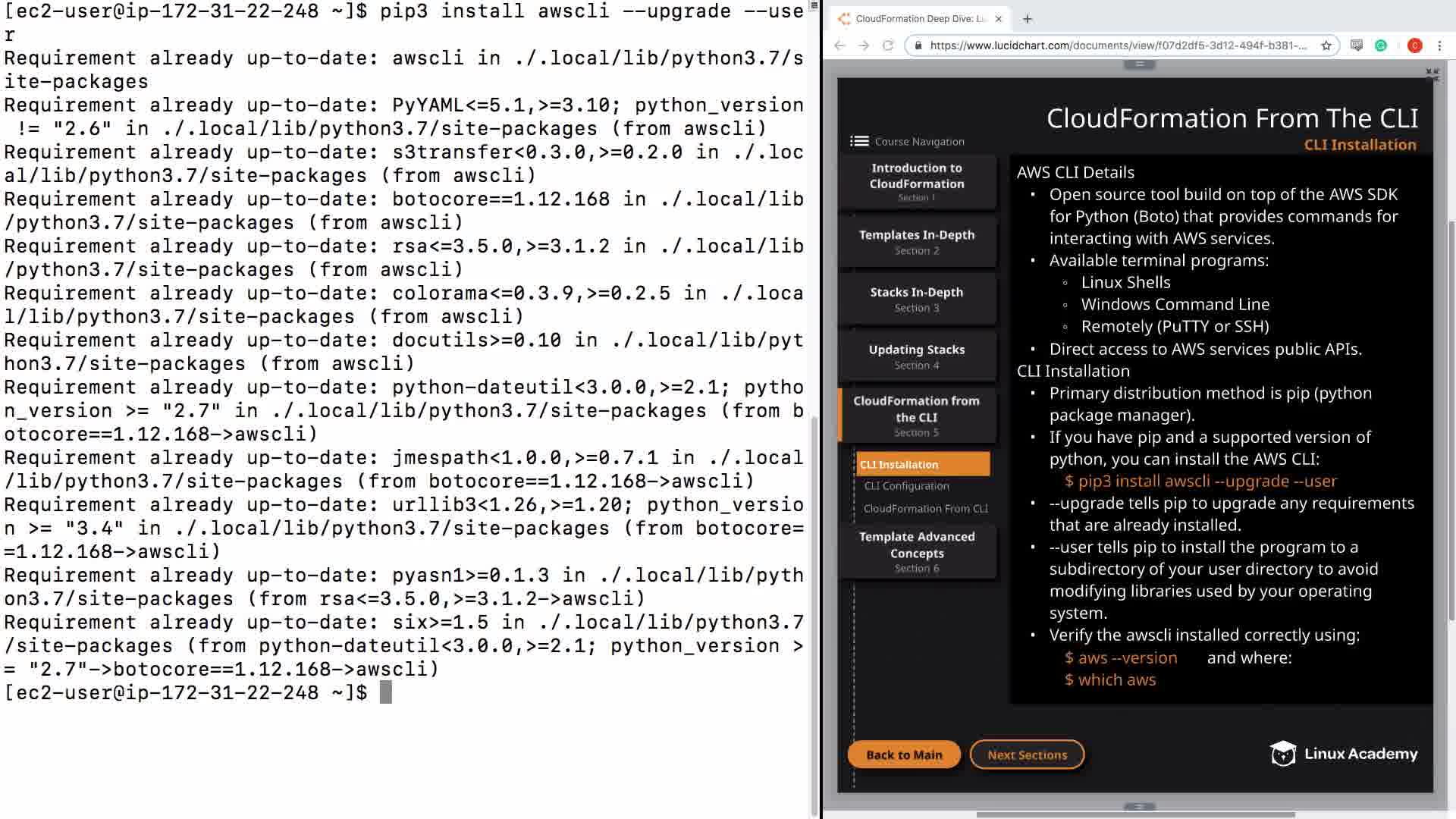Open Templates In-Depth Section 2
Viewport: 1456px width, 819px height.
click(917, 241)
